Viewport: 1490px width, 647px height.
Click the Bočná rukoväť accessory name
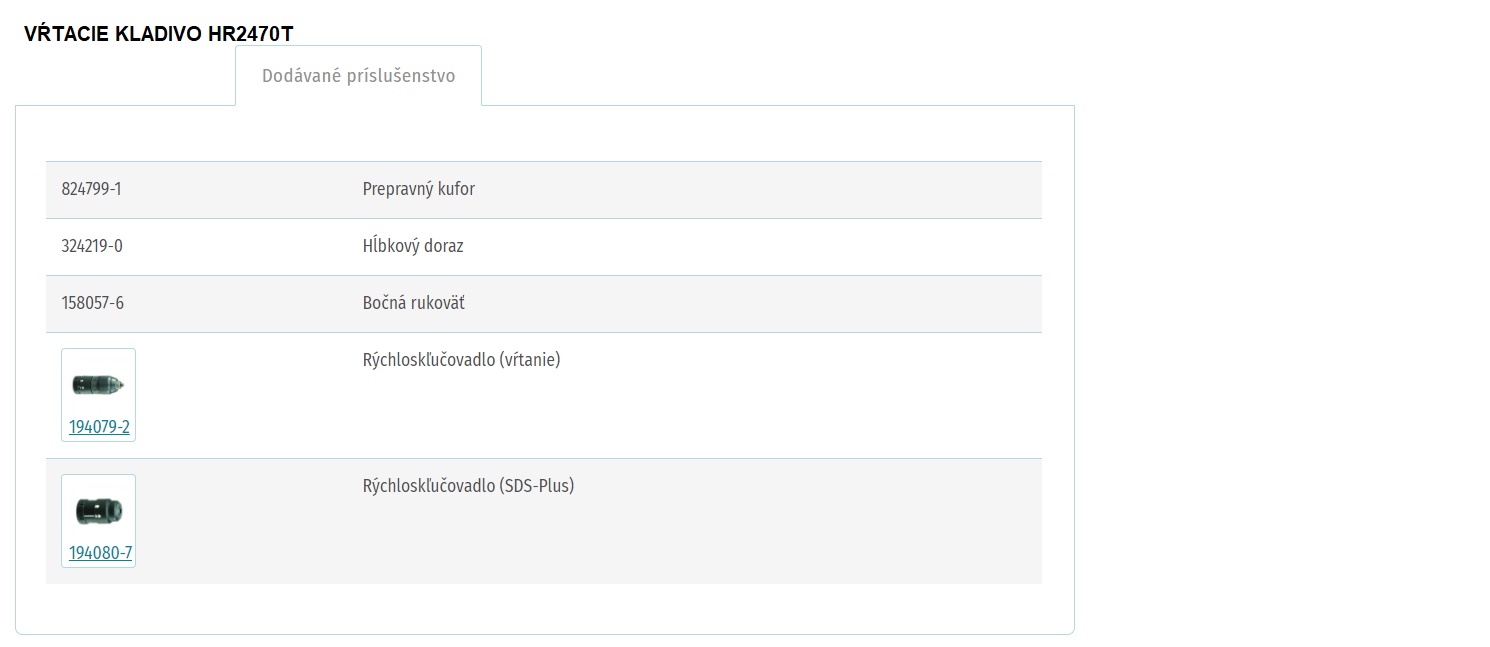click(413, 303)
